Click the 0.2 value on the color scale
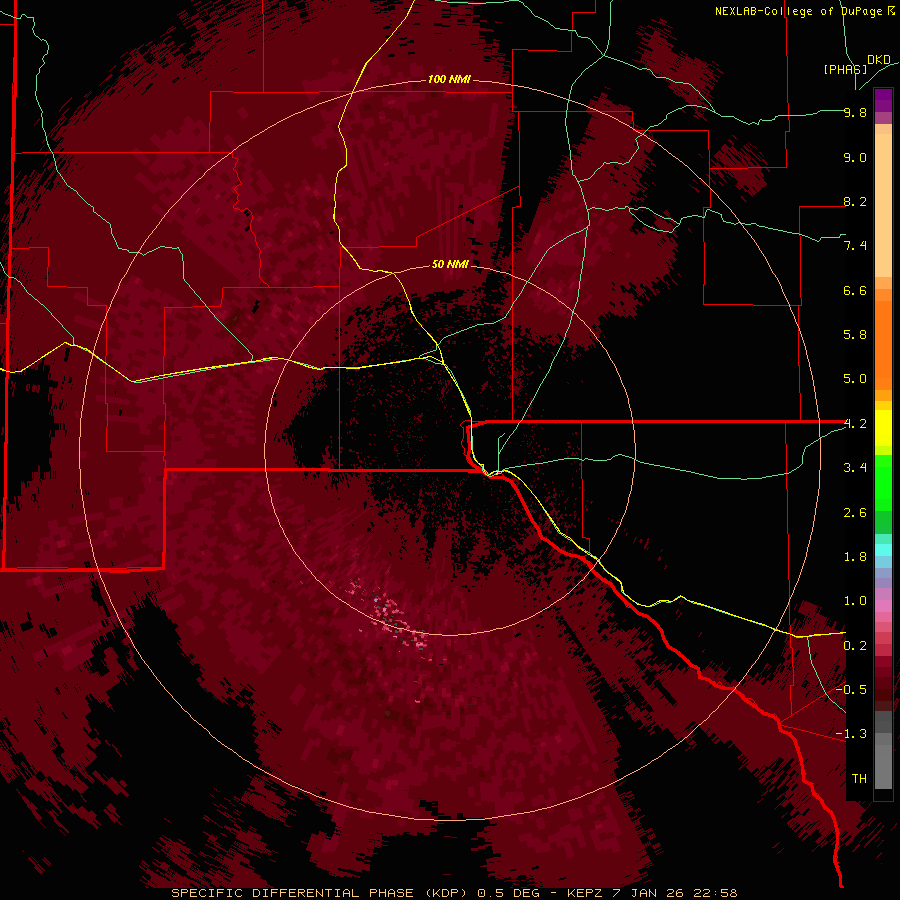 tap(855, 646)
